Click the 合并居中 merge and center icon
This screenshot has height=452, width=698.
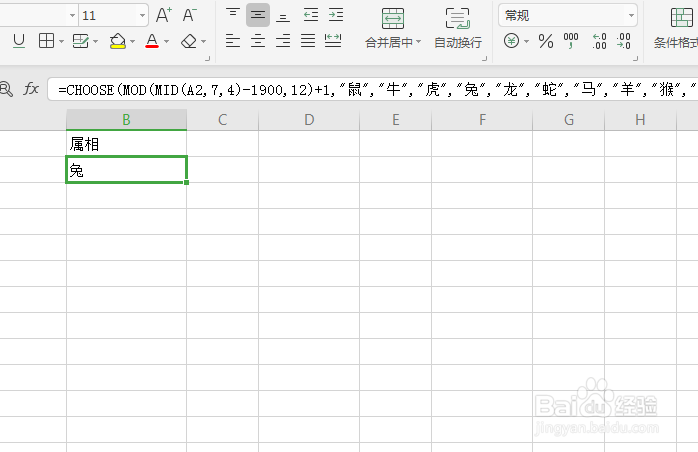pos(393,19)
